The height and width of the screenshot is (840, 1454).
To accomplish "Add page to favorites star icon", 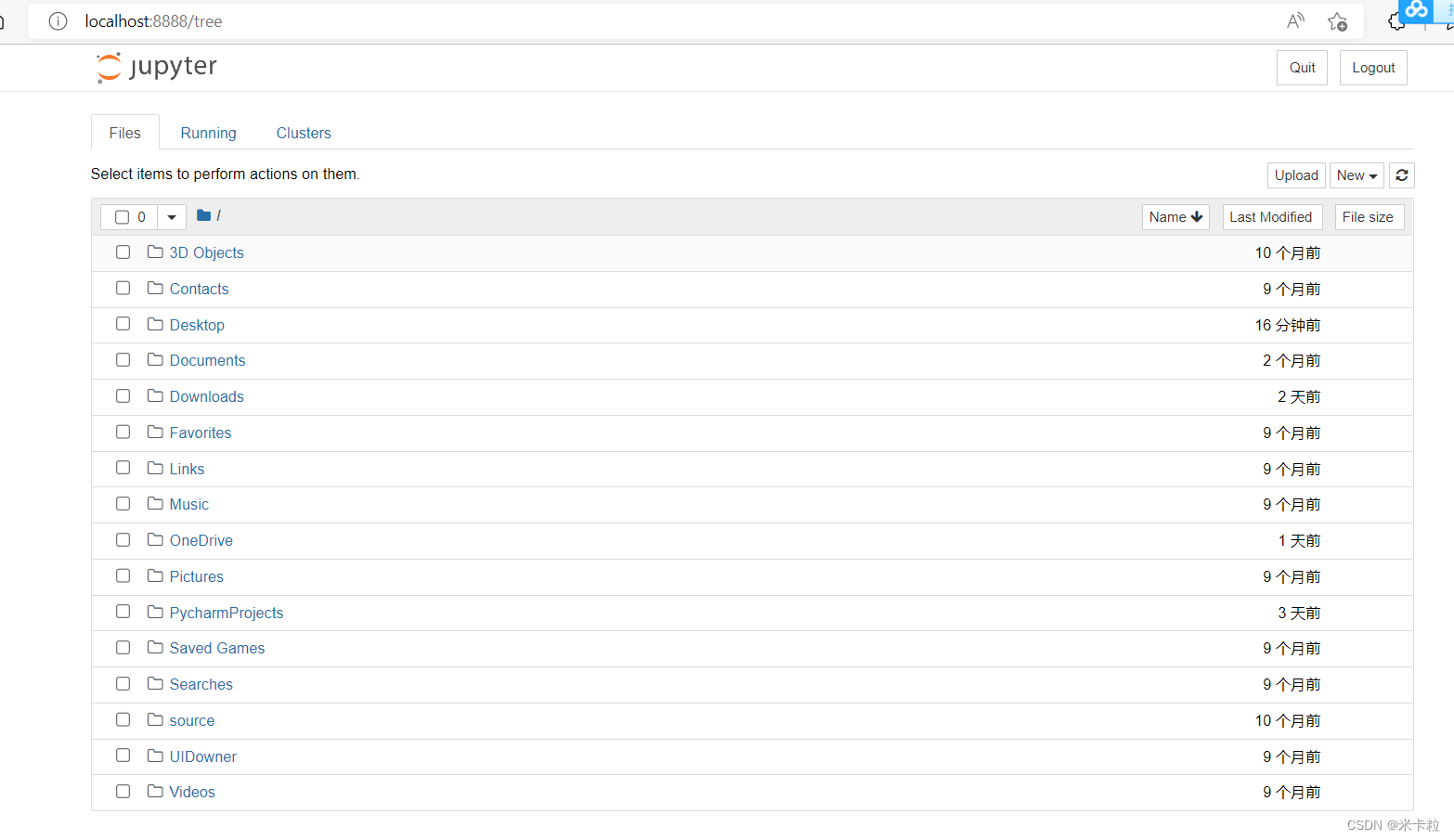I will pyautogui.click(x=1337, y=21).
